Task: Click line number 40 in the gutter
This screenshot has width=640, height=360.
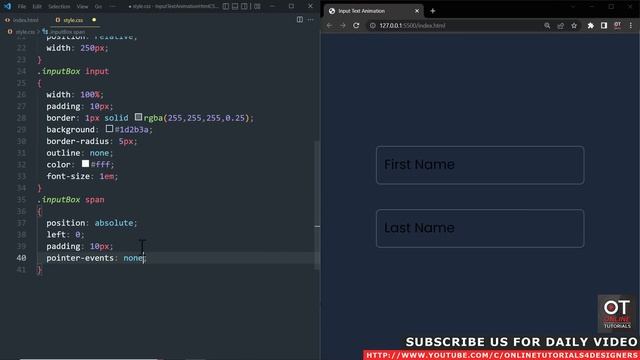Action: point(21,258)
